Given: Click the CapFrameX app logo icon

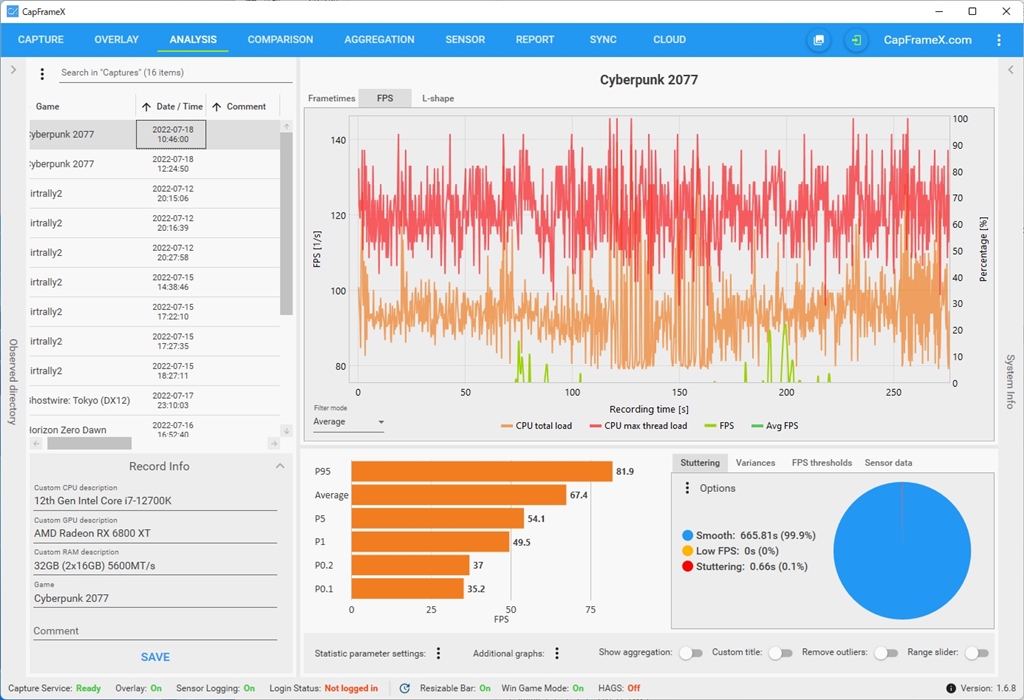Looking at the screenshot, I should [12, 11].
